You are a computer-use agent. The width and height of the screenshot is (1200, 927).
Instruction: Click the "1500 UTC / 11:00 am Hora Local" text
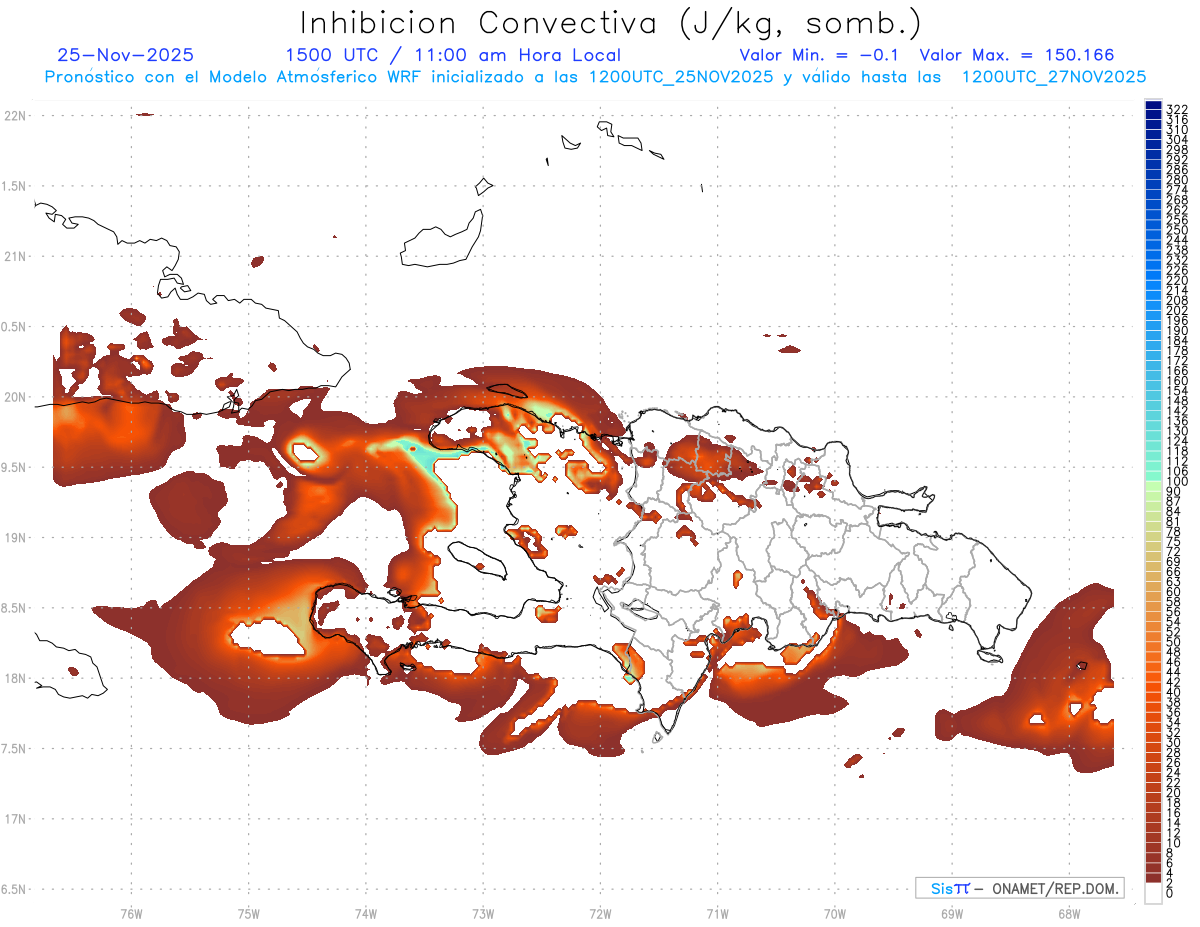[x=453, y=55]
